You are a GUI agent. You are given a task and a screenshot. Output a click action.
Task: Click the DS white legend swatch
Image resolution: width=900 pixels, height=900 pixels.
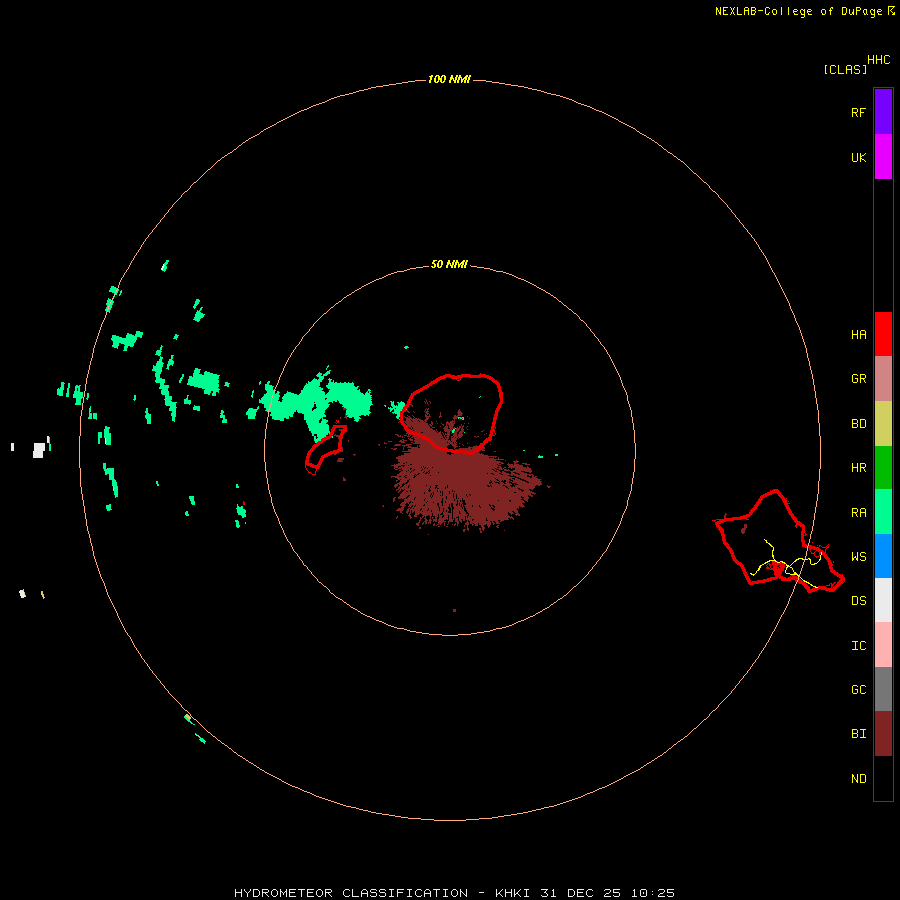coord(883,600)
